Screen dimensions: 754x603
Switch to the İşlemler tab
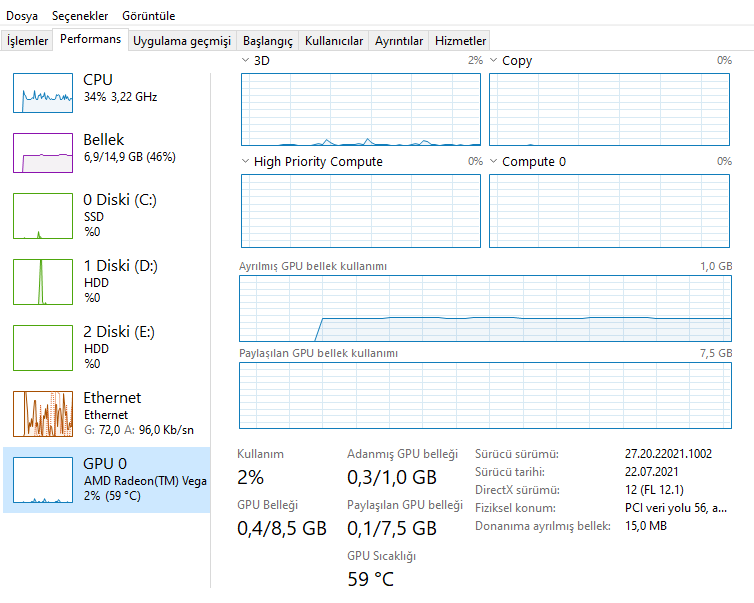28,41
